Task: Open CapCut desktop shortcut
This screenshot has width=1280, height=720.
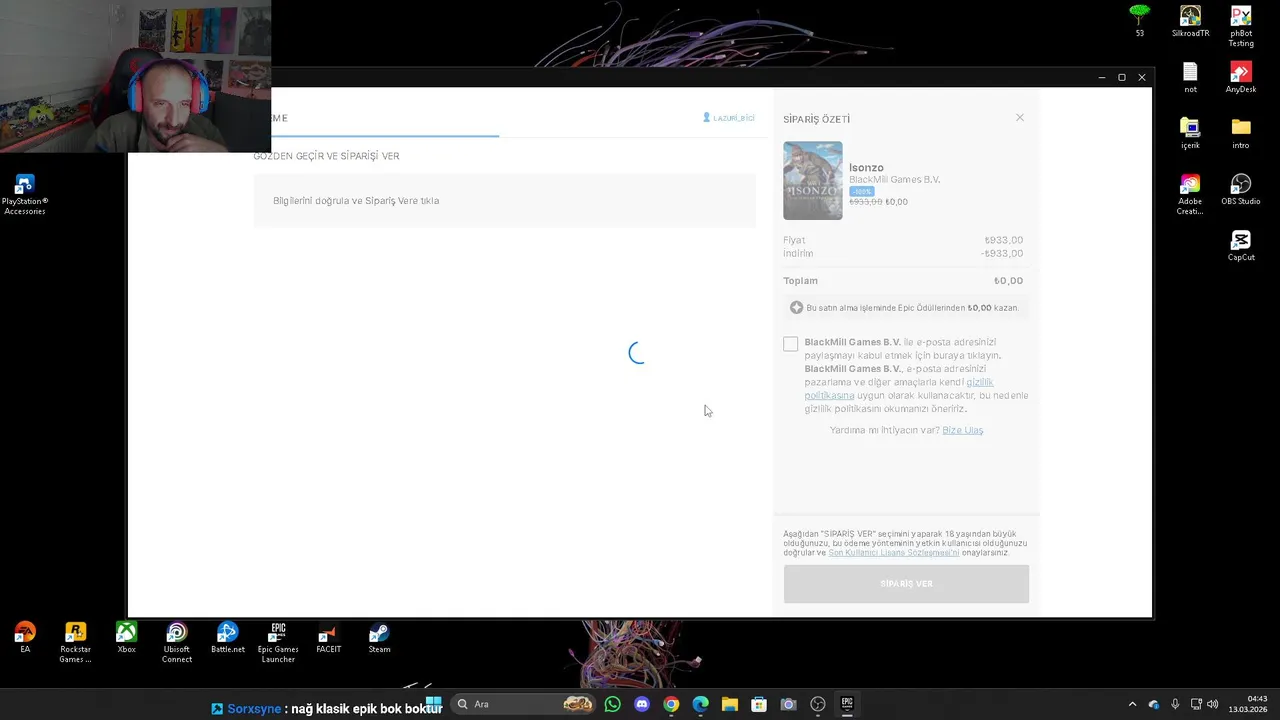Action: (1241, 246)
